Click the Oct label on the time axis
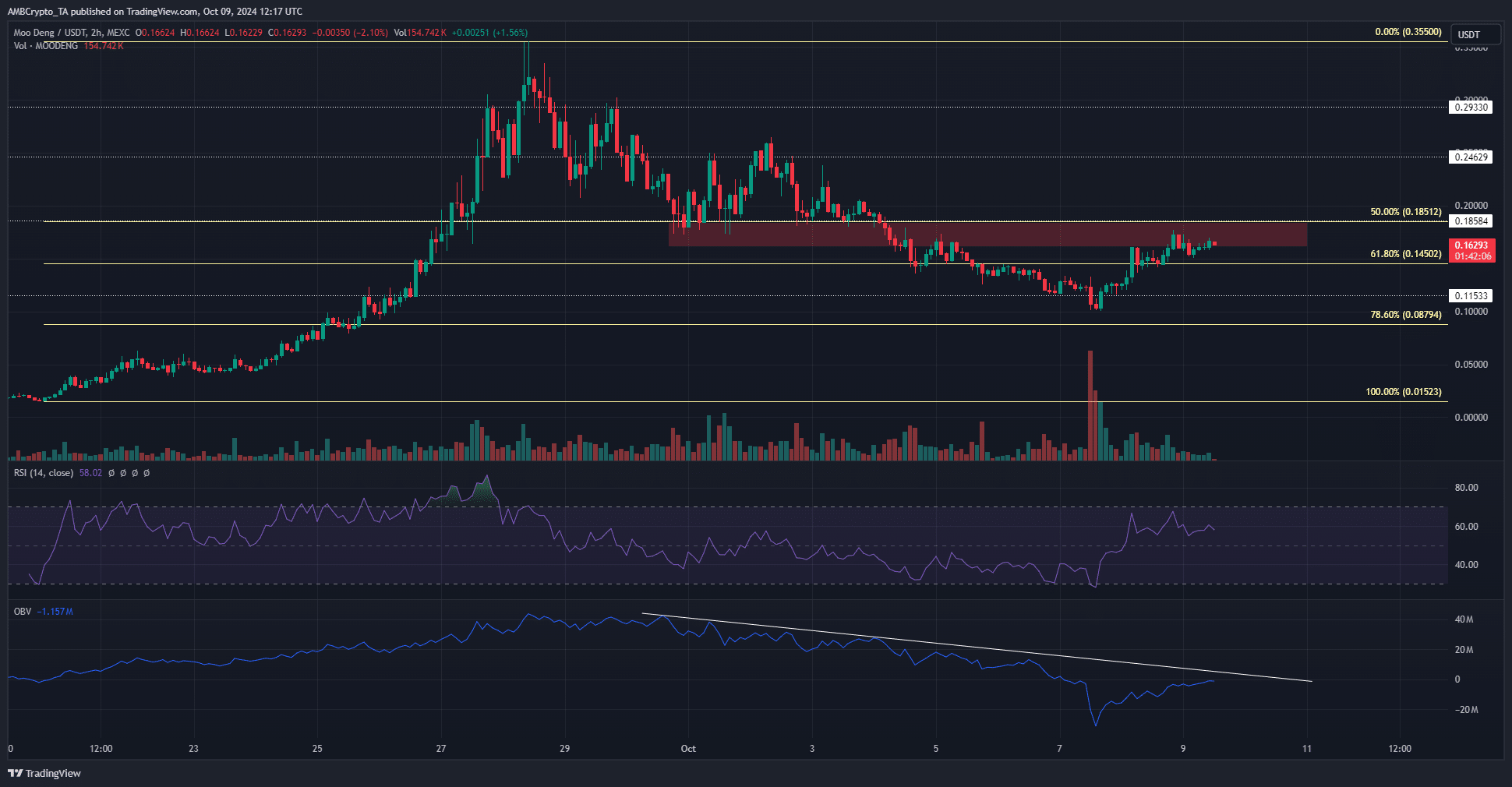This screenshot has height=787, width=1512. 688,749
